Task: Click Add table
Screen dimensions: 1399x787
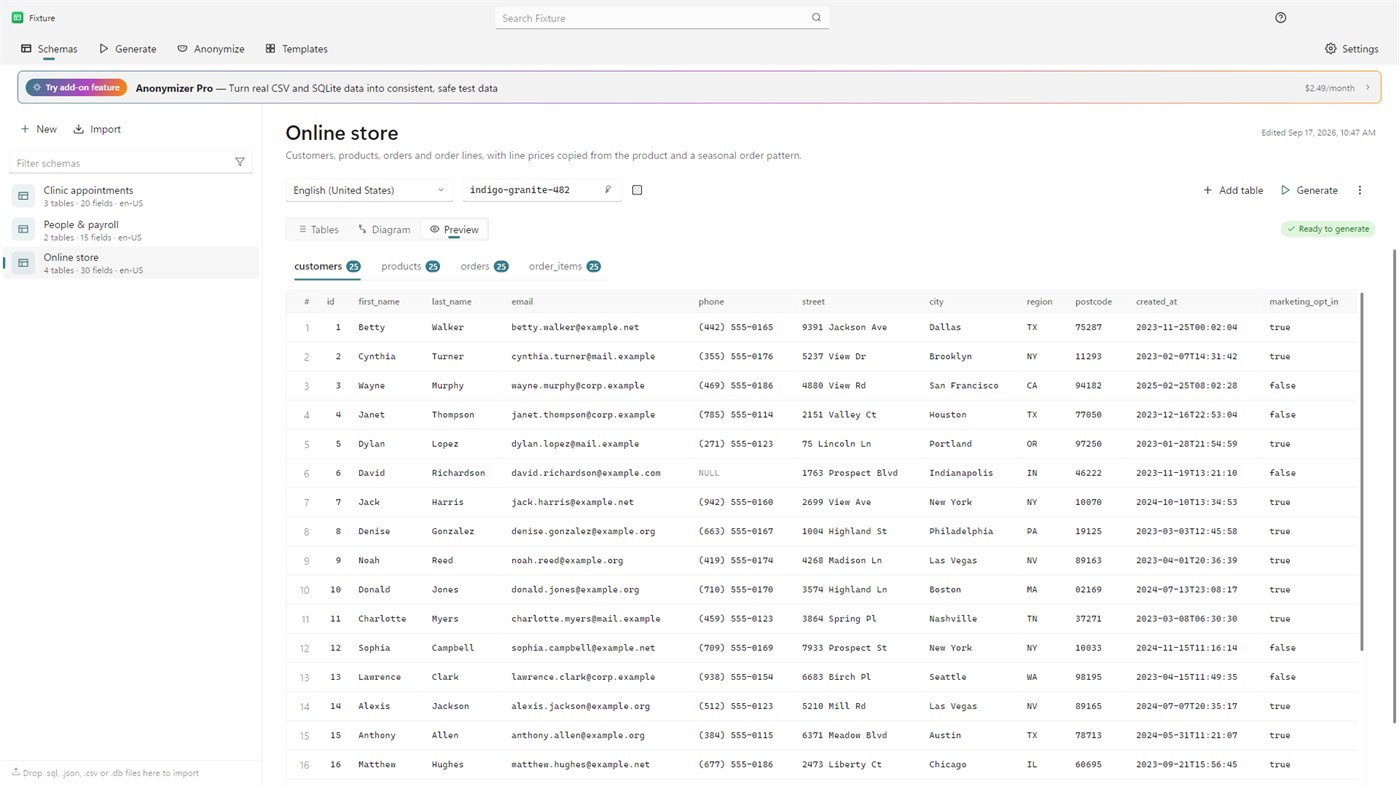Action: (x=1233, y=190)
